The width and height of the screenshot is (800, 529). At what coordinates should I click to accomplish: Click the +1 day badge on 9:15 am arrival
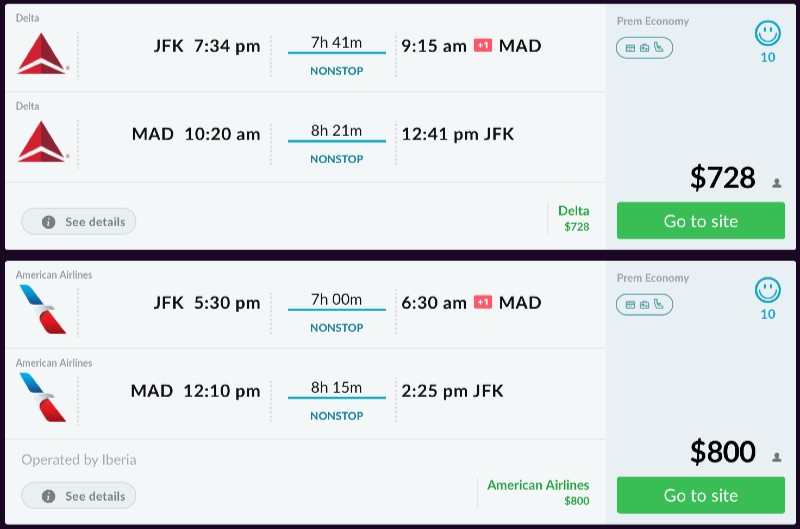[483, 46]
